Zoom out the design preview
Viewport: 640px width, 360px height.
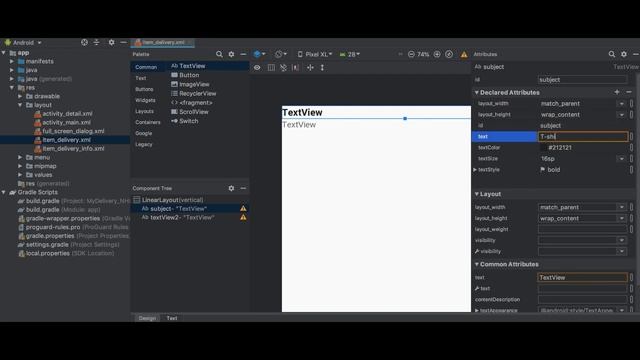pyautogui.click(x=411, y=54)
